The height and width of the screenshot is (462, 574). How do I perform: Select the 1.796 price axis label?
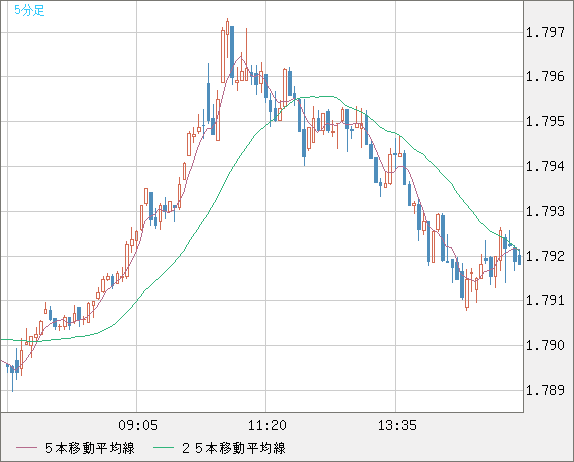point(545,77)
